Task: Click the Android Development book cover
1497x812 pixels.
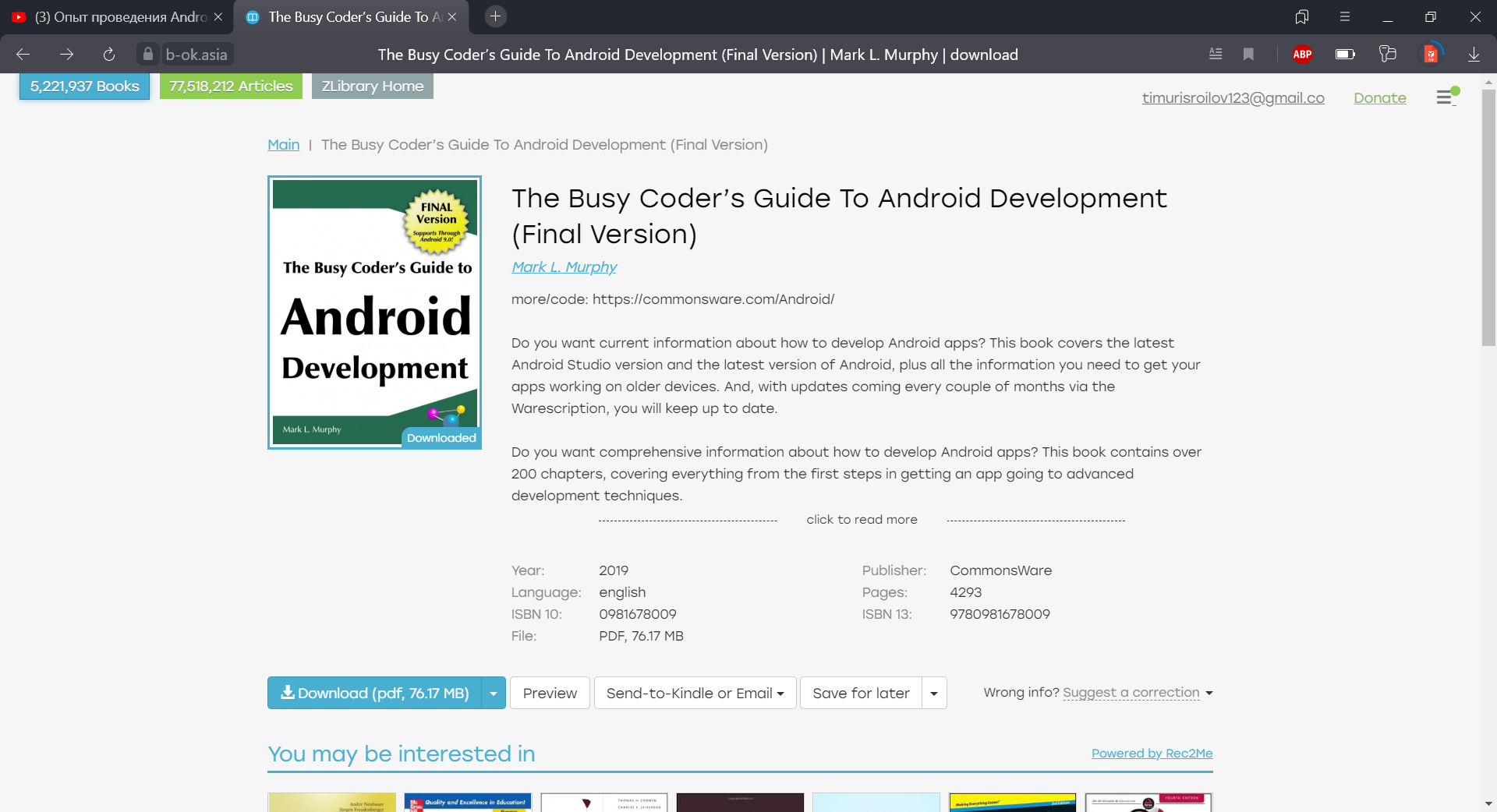Action: click(x=374, y=312)
